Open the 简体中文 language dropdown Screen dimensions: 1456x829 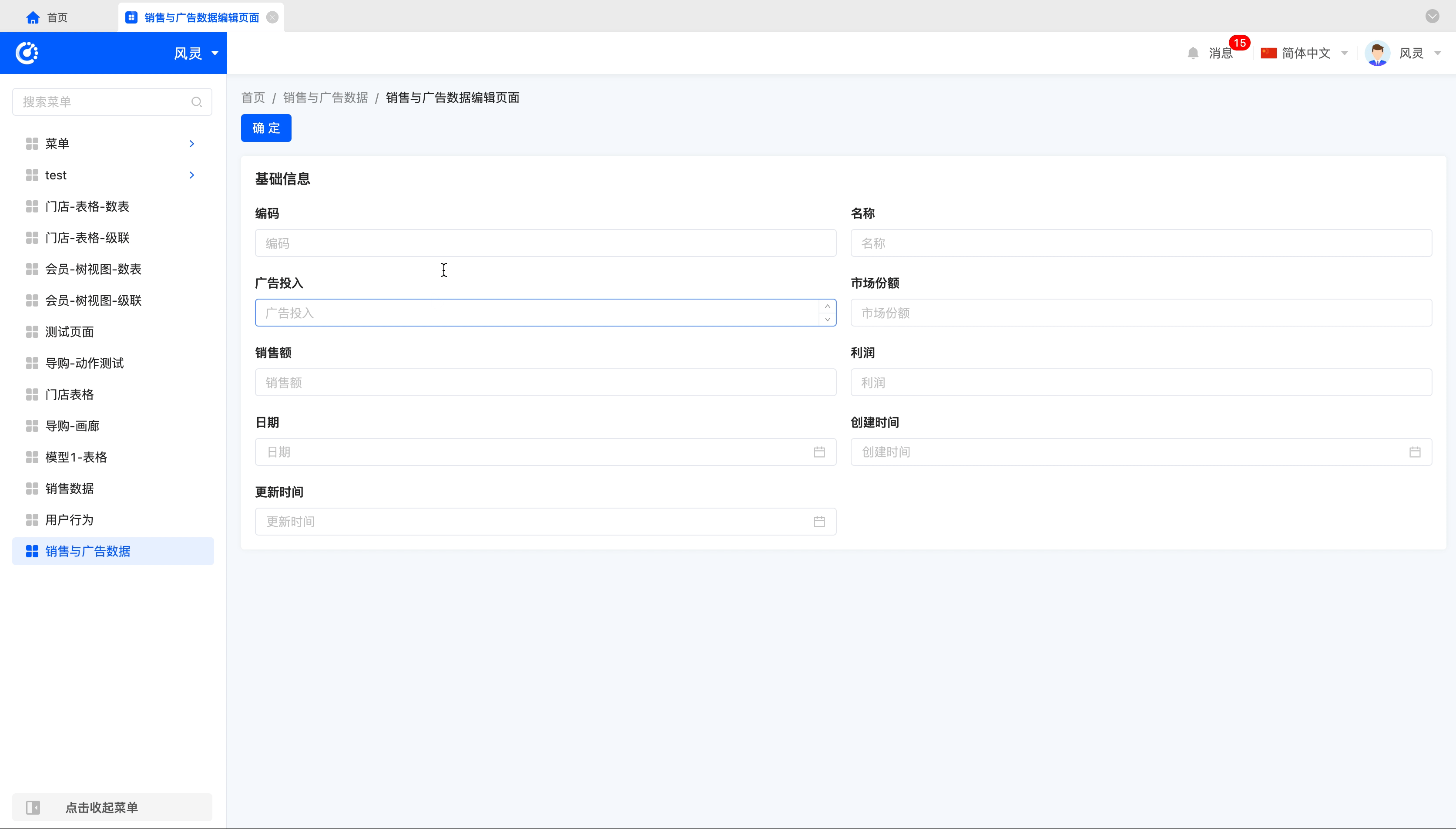1305,53
